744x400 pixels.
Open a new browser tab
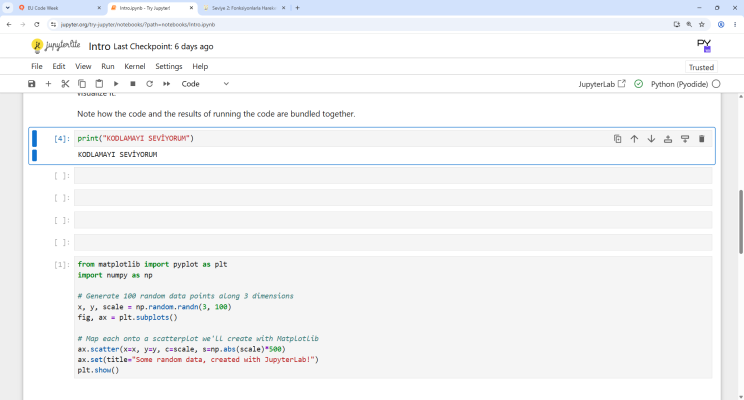298,8
